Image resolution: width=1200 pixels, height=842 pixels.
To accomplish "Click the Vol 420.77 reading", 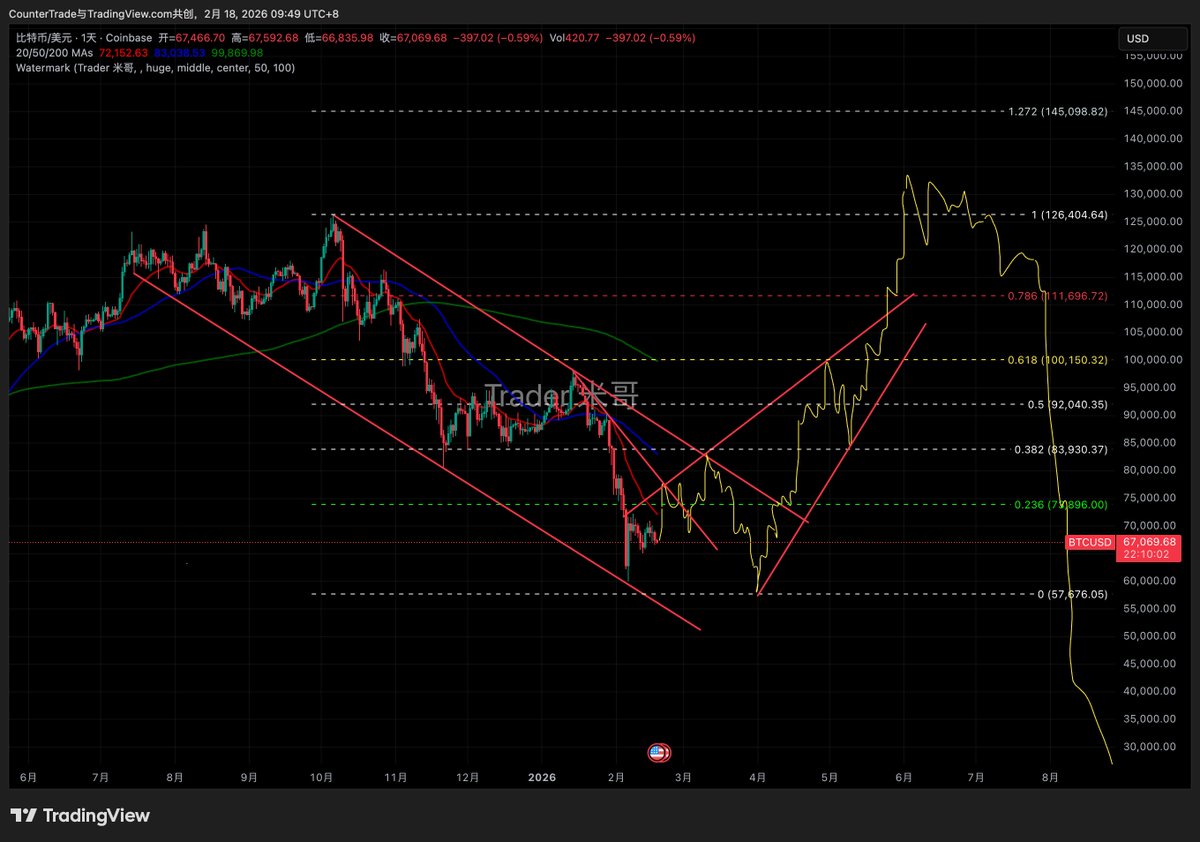I will [575, 37].
